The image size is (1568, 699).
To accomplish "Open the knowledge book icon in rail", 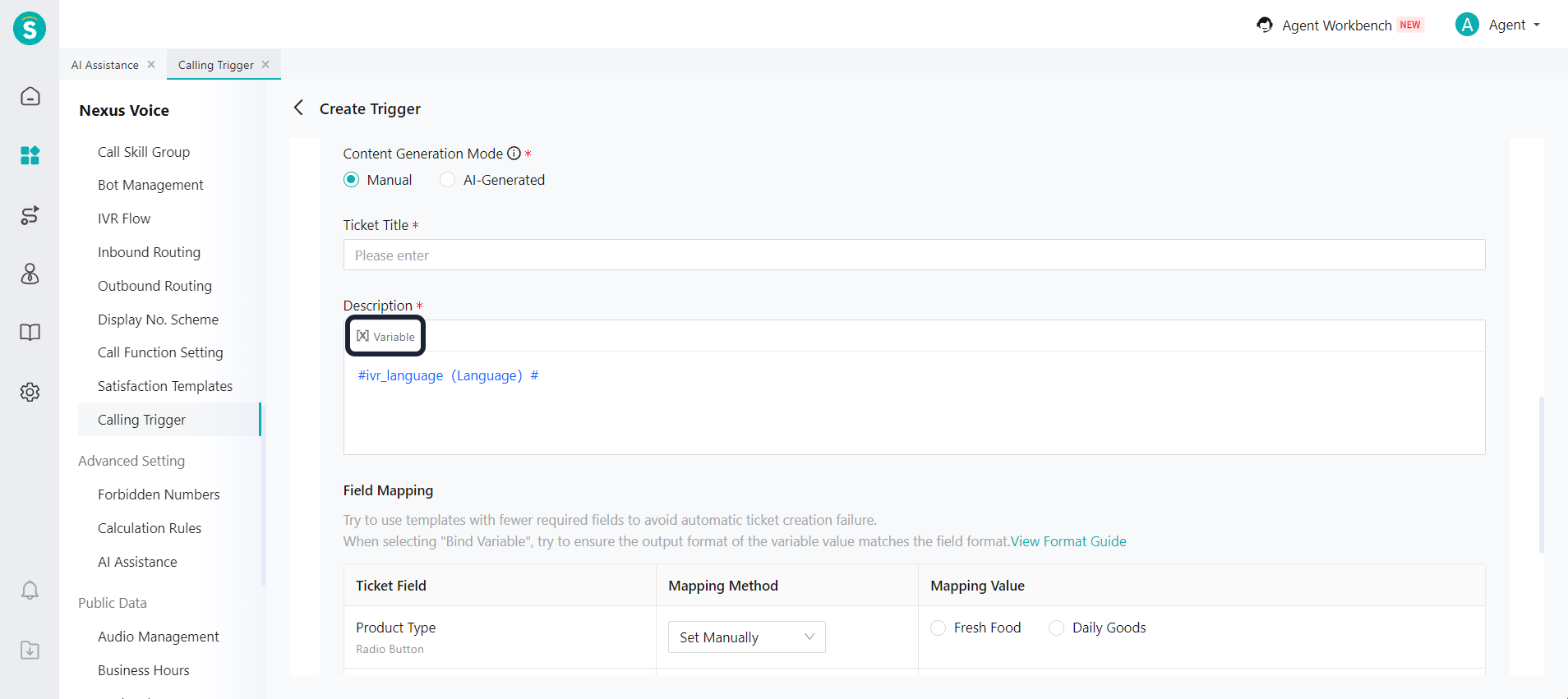I will pos(30,333).
